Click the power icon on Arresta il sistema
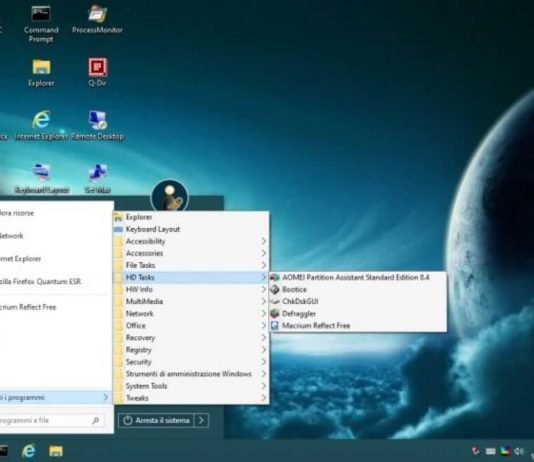534x462 pixels. (x=128, y=420)
